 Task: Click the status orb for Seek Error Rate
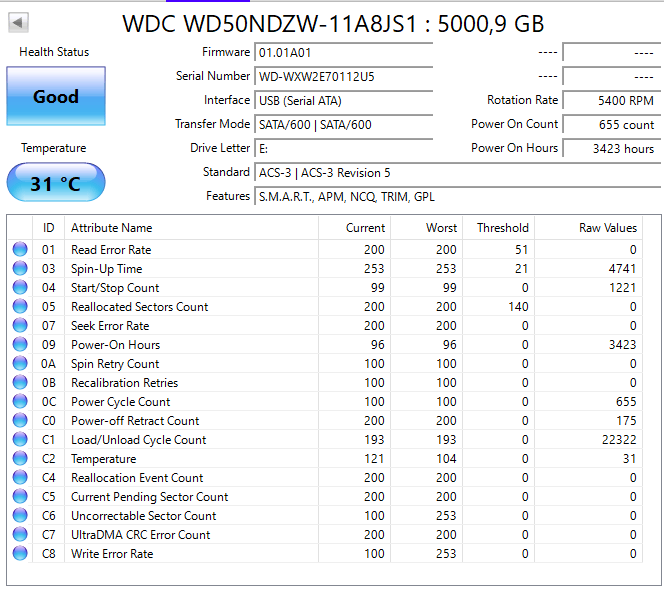point(20,326)
